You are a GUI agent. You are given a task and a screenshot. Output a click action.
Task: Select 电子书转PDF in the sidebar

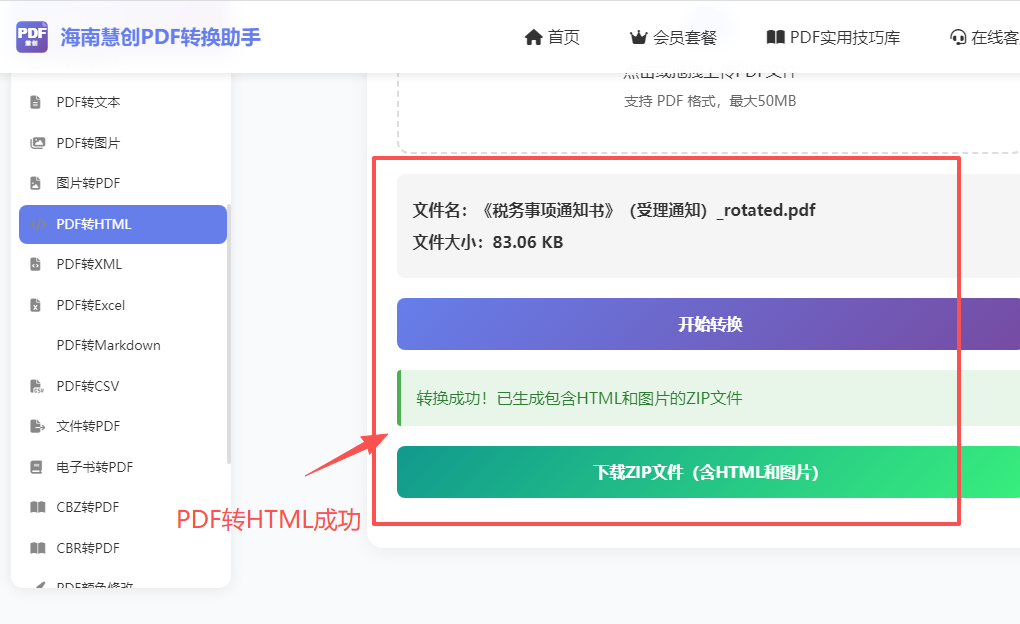pos(123,467)
